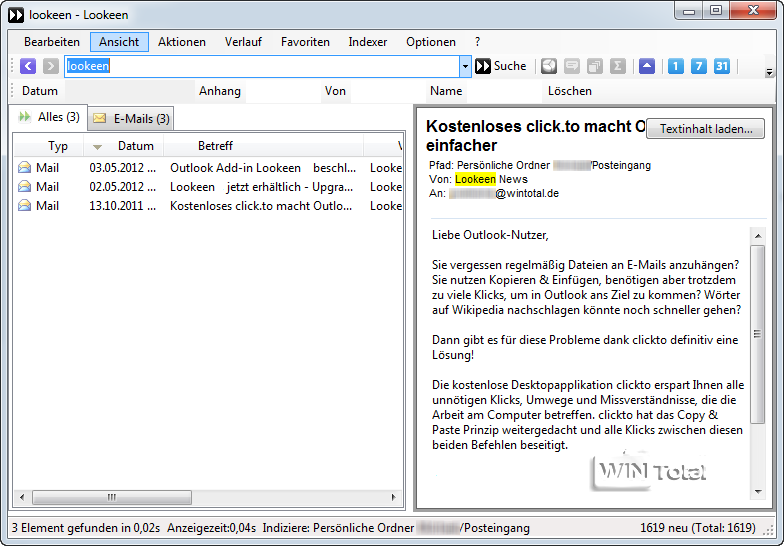This screenshot has width=784, height=546.
Task: Click into the search field containing lookeen
Action: click(262, 66)
